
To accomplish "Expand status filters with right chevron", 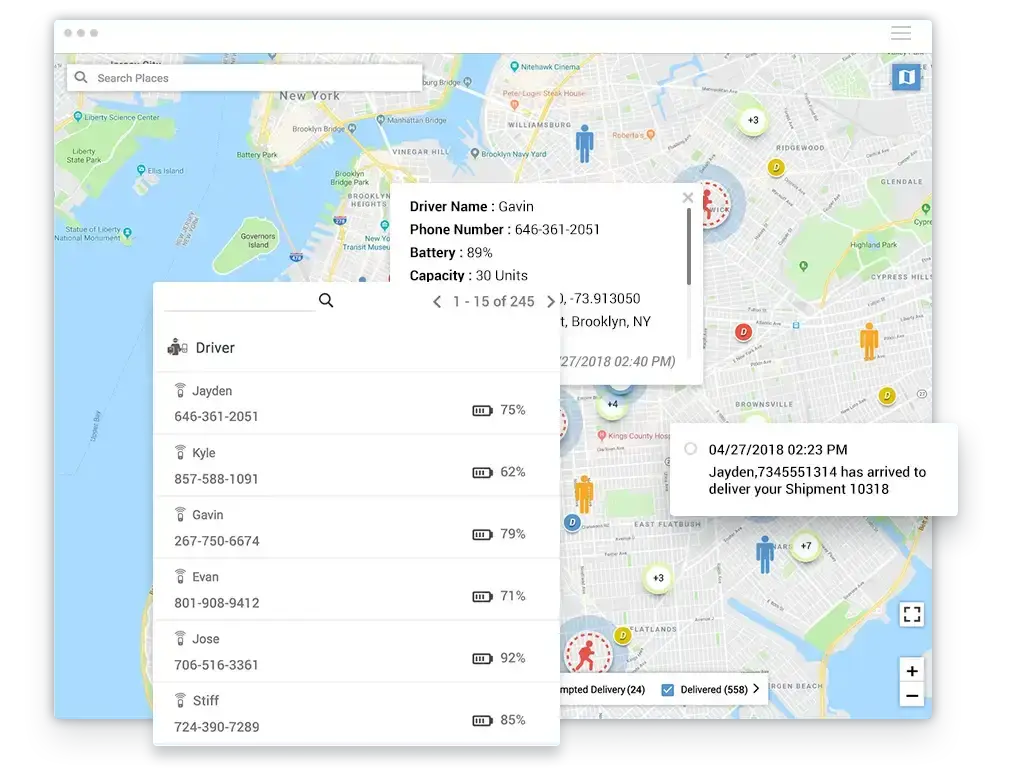I will [x=756, y=689].
